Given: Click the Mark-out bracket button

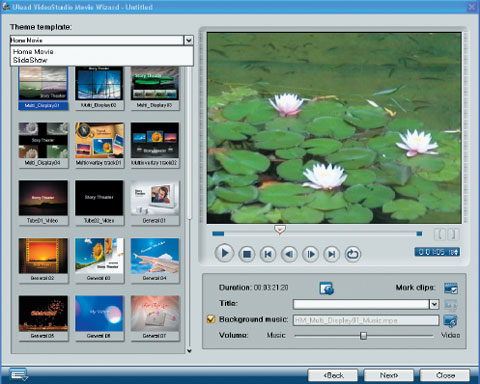Looking at the screenshot, I should [453, 234].
